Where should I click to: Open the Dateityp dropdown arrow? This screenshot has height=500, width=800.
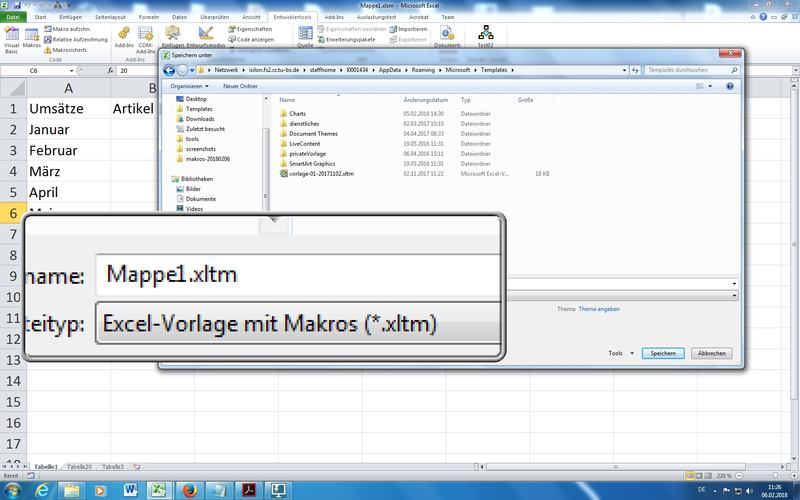pos(735,295)
